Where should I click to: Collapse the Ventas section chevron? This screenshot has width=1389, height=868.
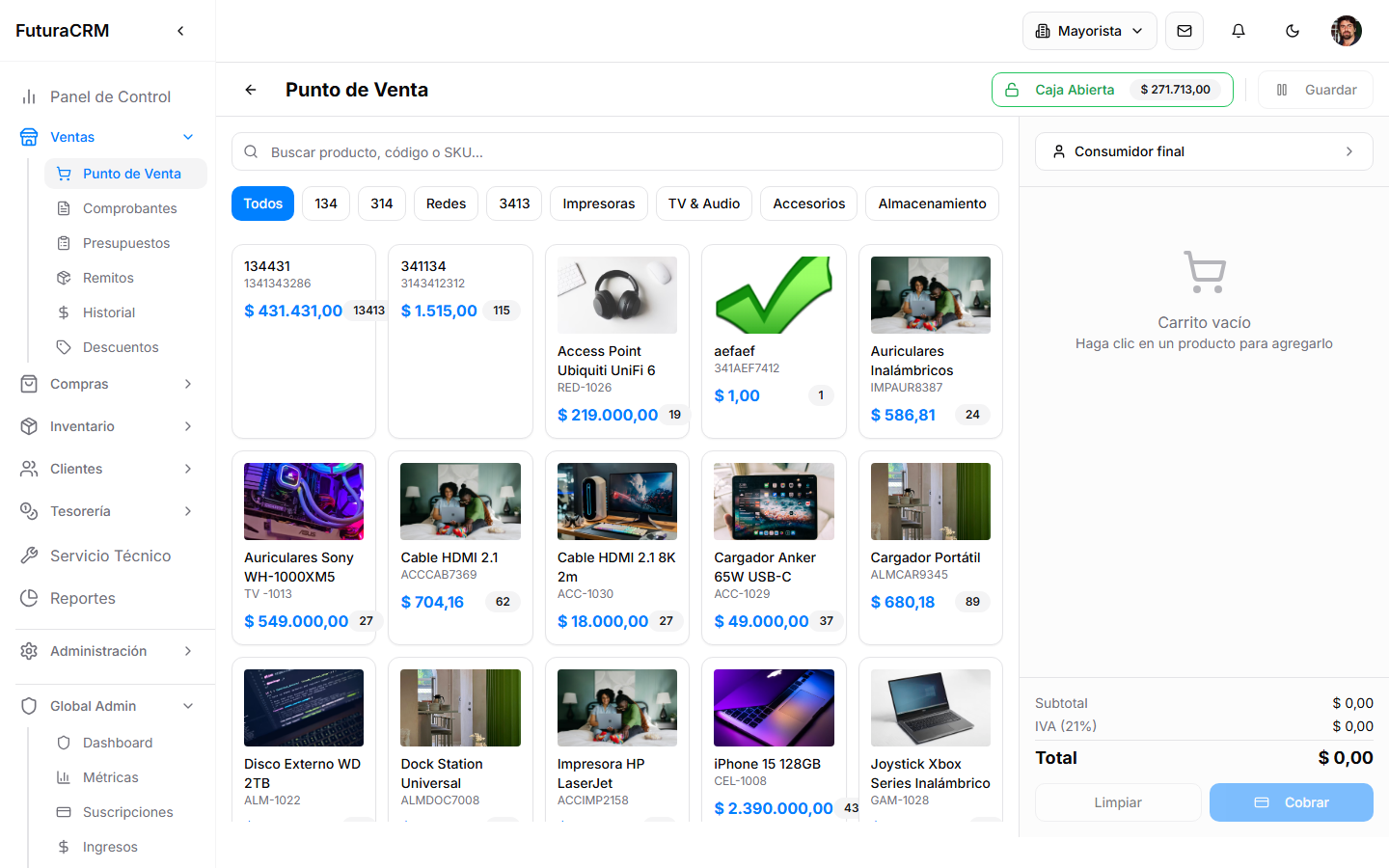click(188, 137)
